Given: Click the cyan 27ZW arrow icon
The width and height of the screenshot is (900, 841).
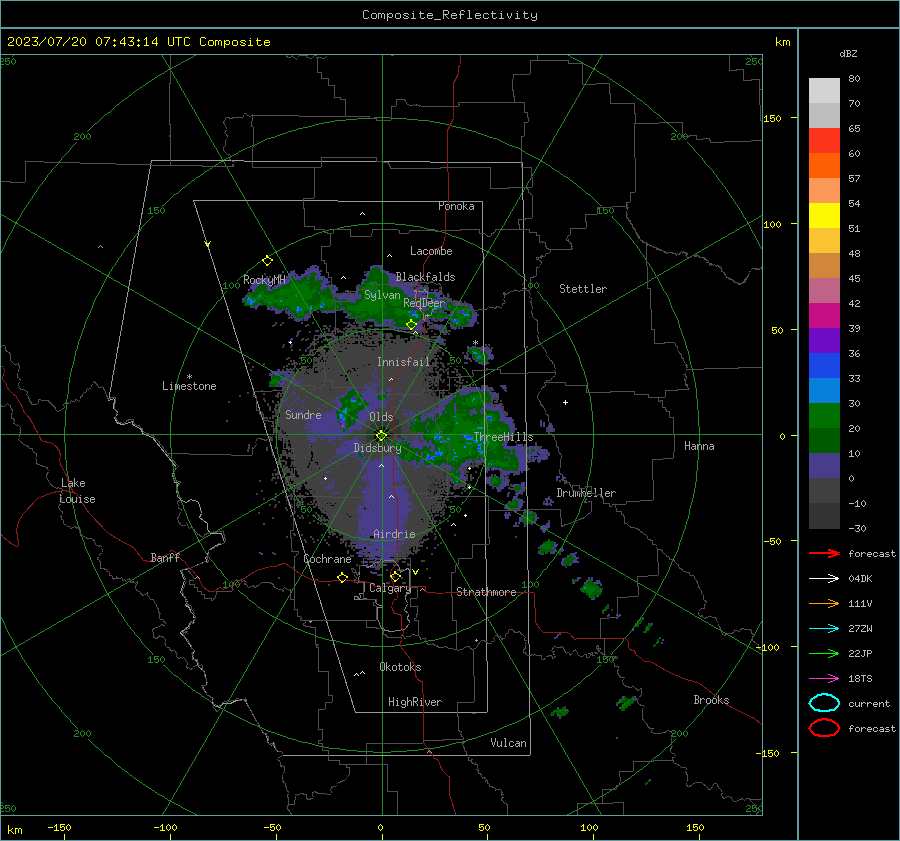Looking at the screenshot, I should point(824,628).
